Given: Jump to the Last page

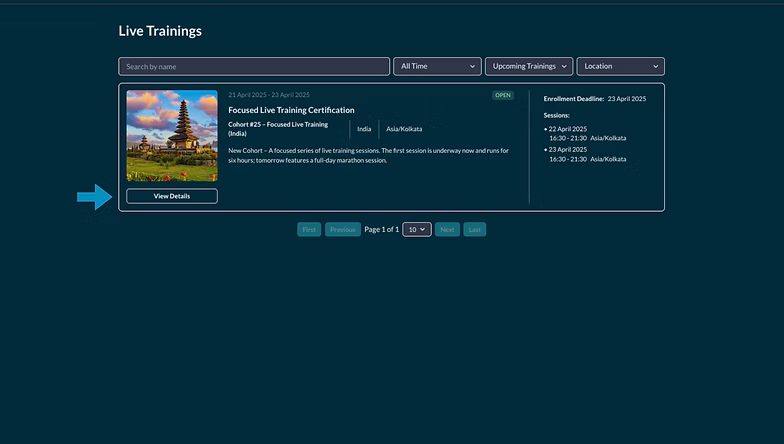Looking at the screenshot, I should (474, 230).
